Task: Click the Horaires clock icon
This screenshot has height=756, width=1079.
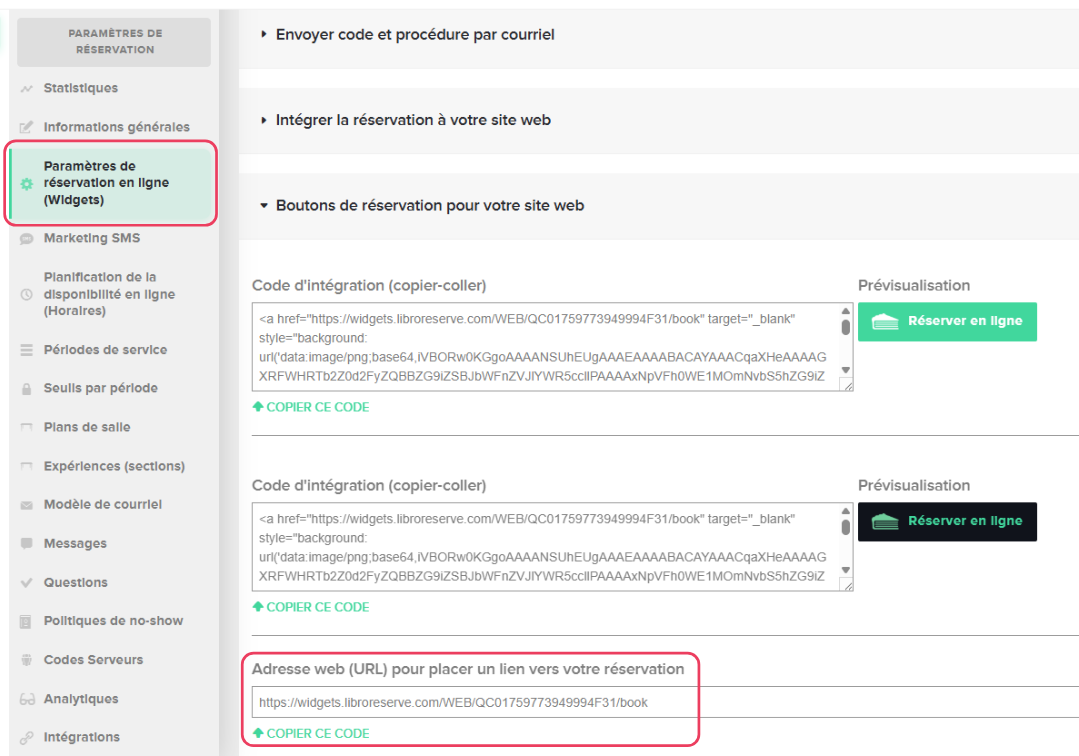Action: point(25,294)
